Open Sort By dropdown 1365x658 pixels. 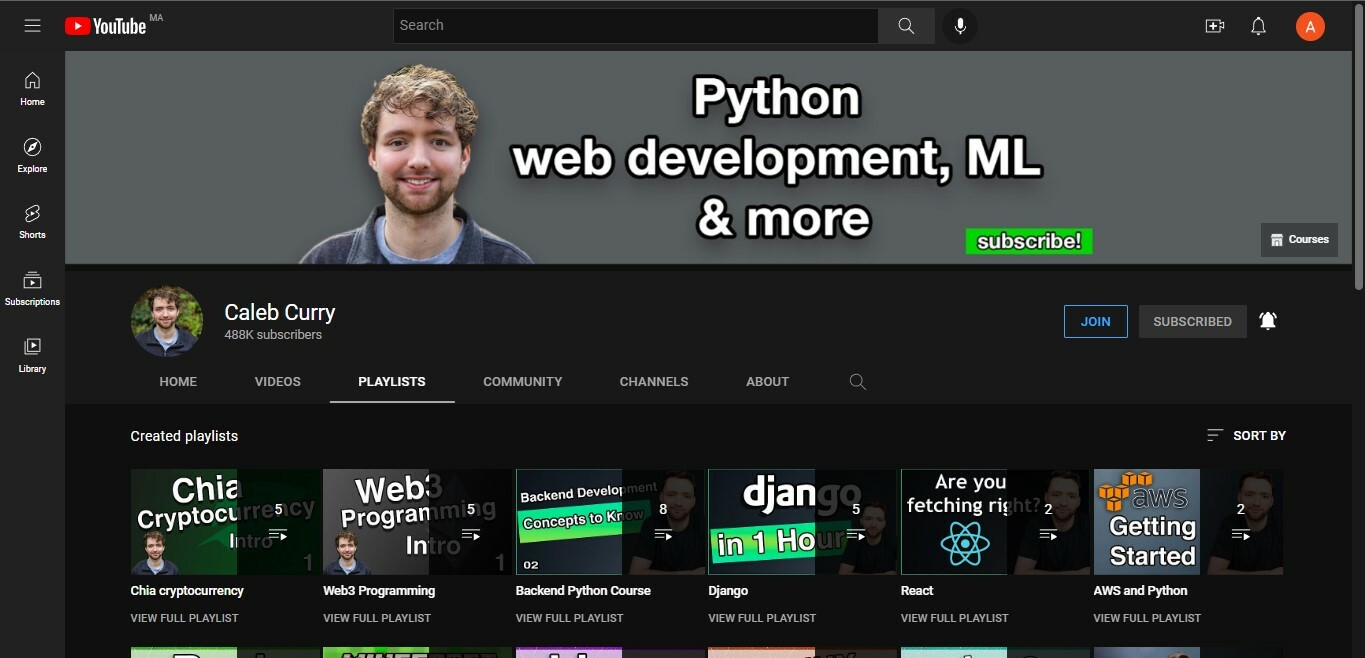pyautogui.click(x=1246, y=435)
